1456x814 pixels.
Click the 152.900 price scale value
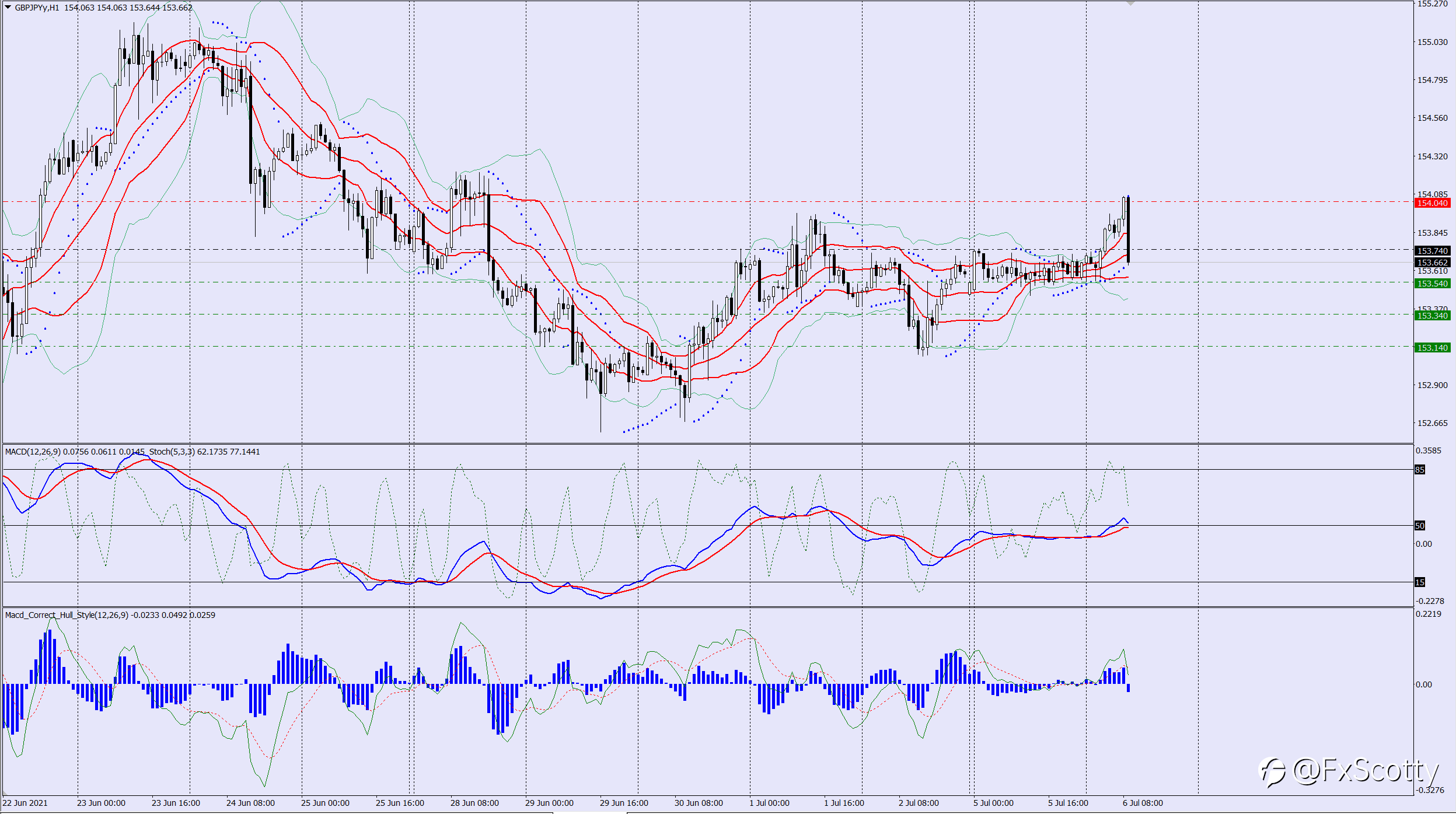pos(1433,385)
